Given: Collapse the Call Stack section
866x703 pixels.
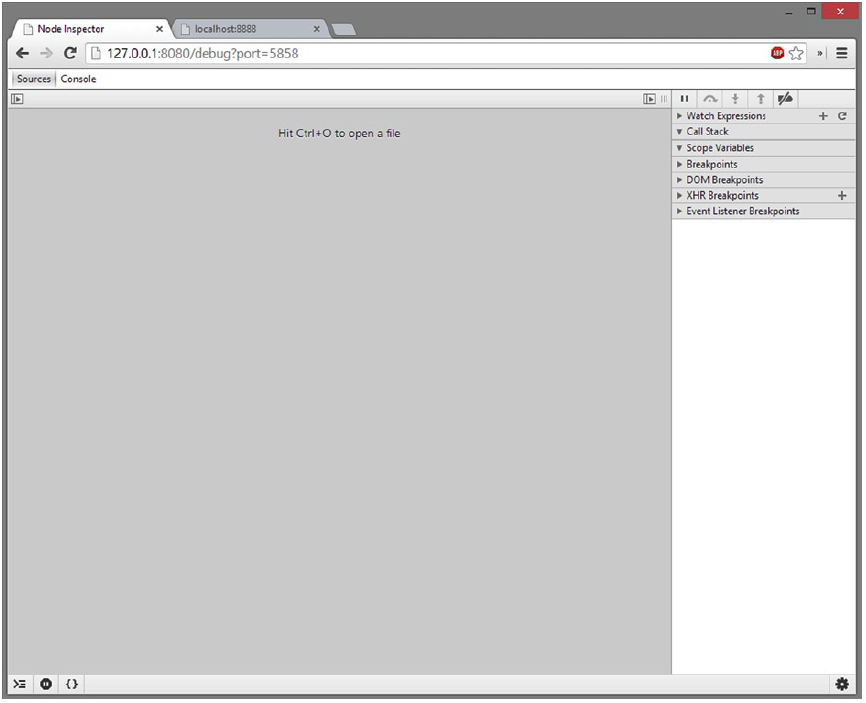Looking at the screenshot, I should [x=707, y=132].
